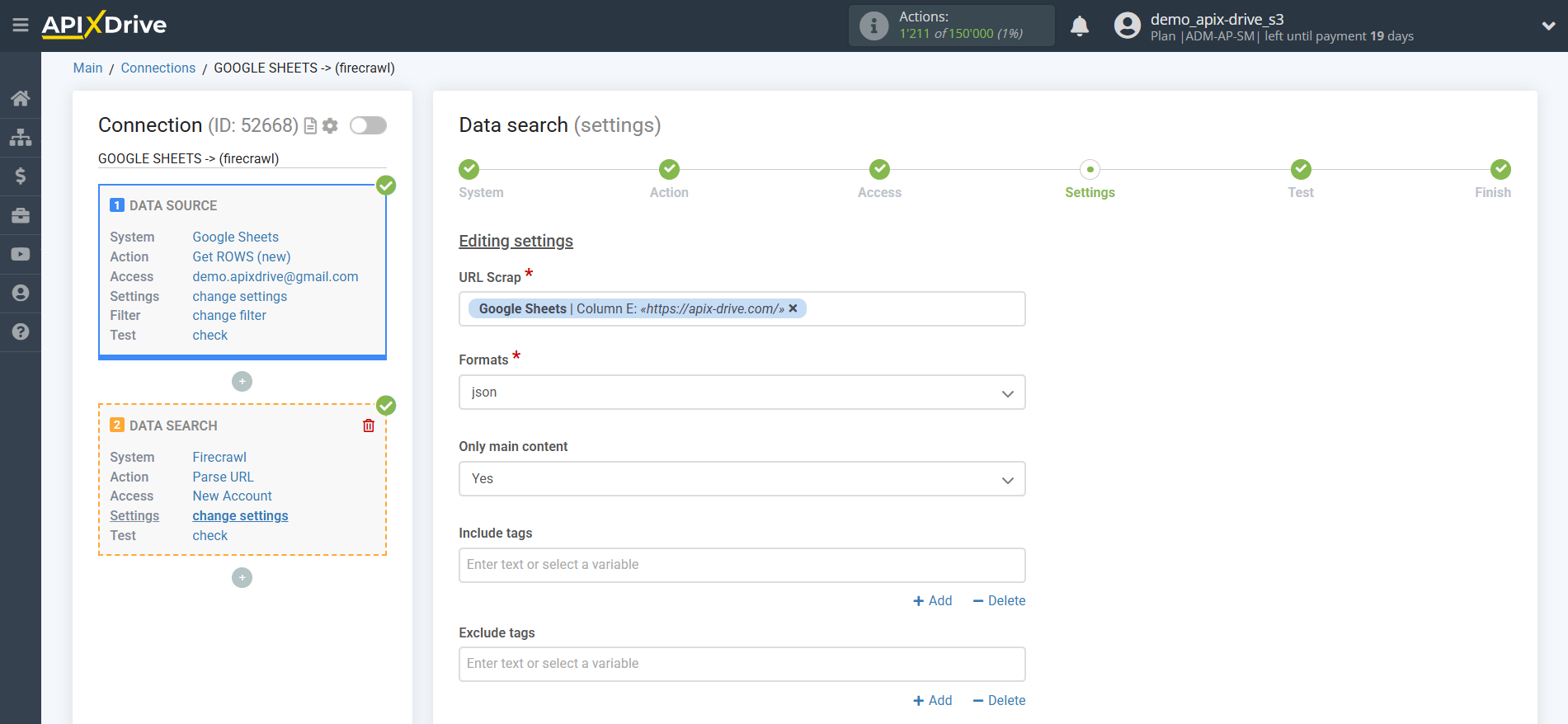The height and width of the screenshot is (724, 1568).
Task: Open the notifications bell
Action: click(1080, 26)
